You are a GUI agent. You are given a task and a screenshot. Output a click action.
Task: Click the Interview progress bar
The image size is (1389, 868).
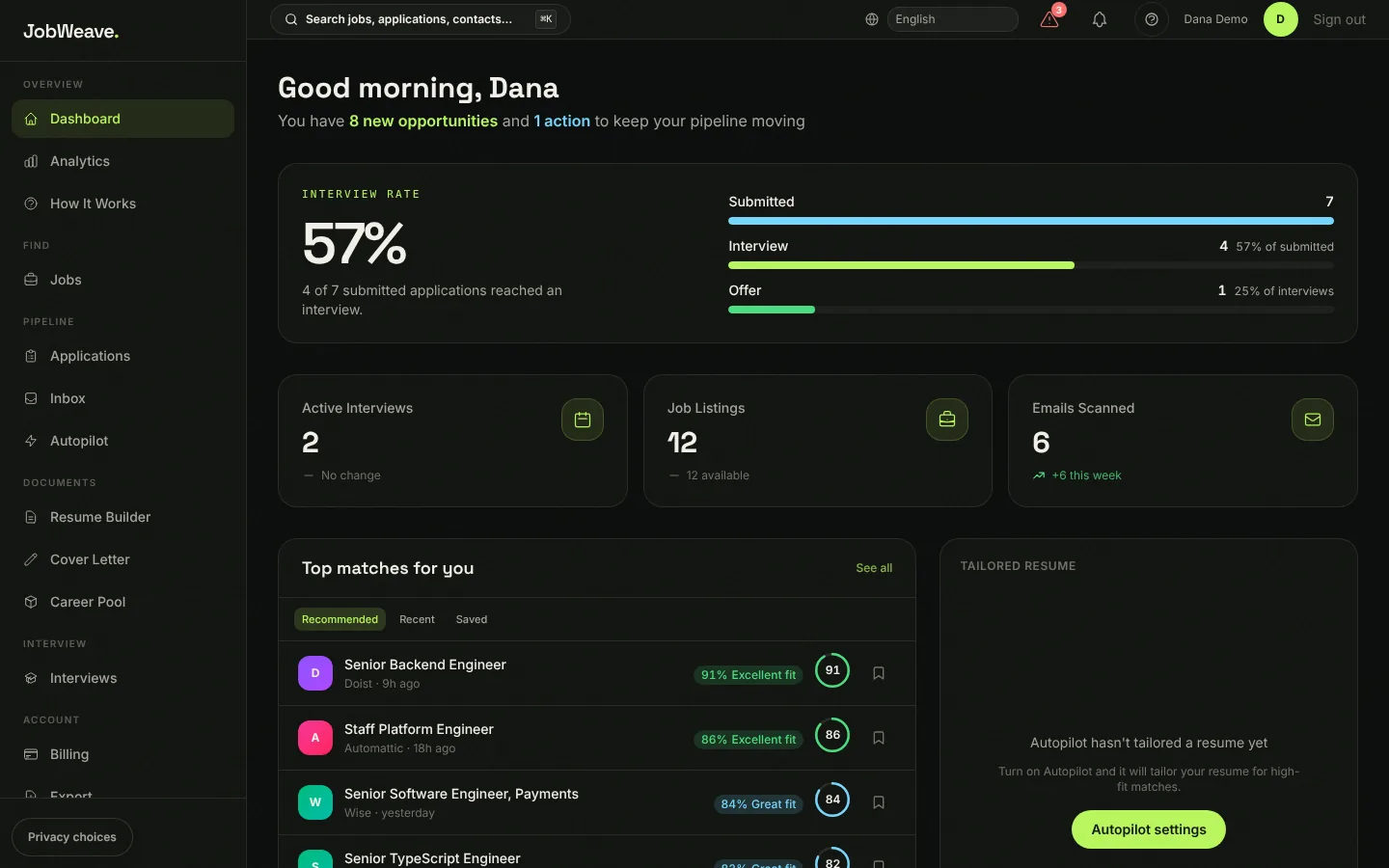1031,265
